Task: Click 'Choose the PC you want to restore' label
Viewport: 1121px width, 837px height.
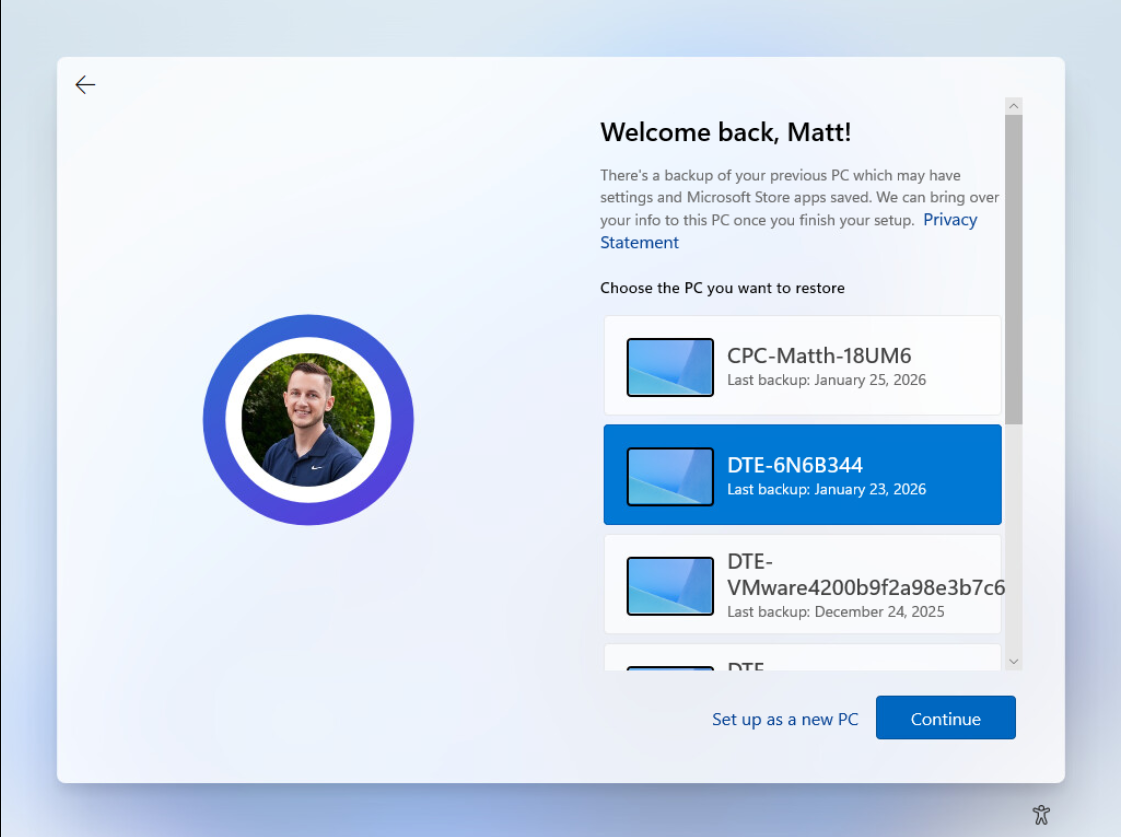Action: pos(722,288)
